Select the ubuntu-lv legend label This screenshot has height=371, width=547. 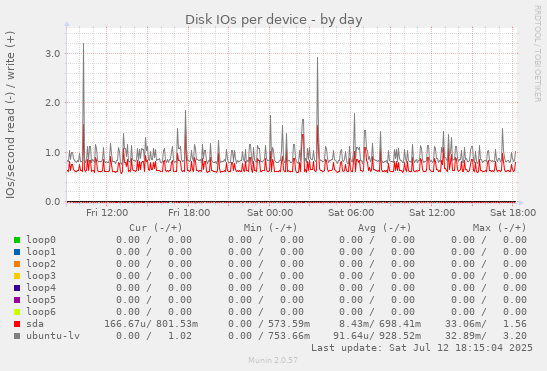53,336
